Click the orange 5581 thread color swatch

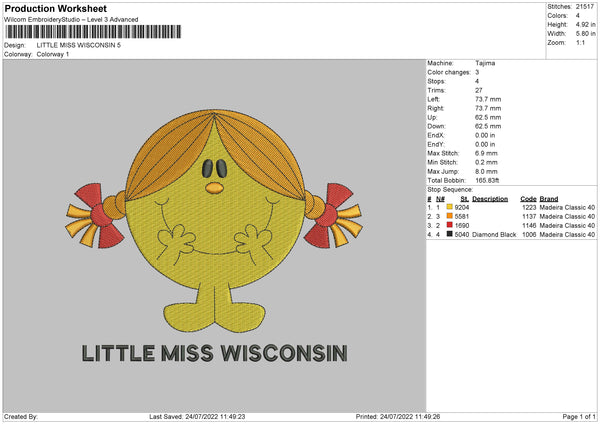(x=449, y=216)
